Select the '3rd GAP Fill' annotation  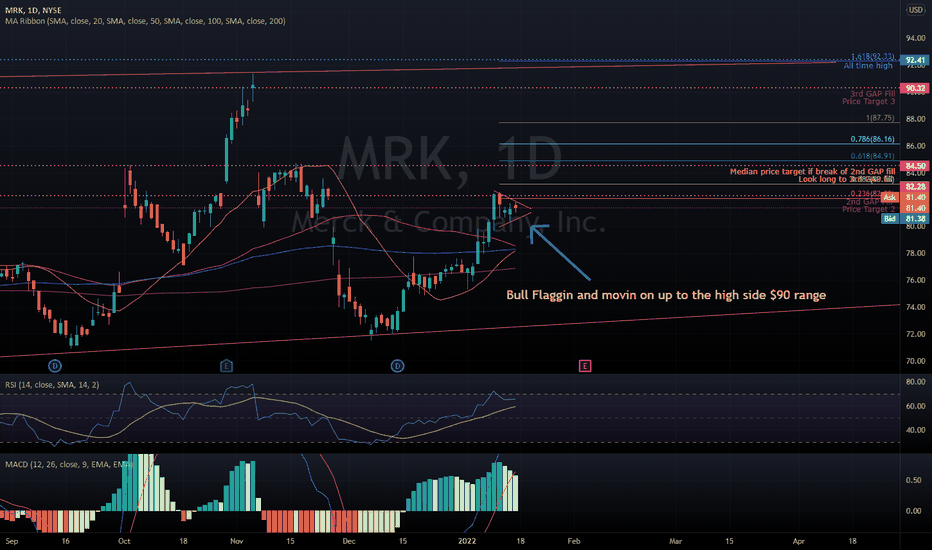coord(872,93)
